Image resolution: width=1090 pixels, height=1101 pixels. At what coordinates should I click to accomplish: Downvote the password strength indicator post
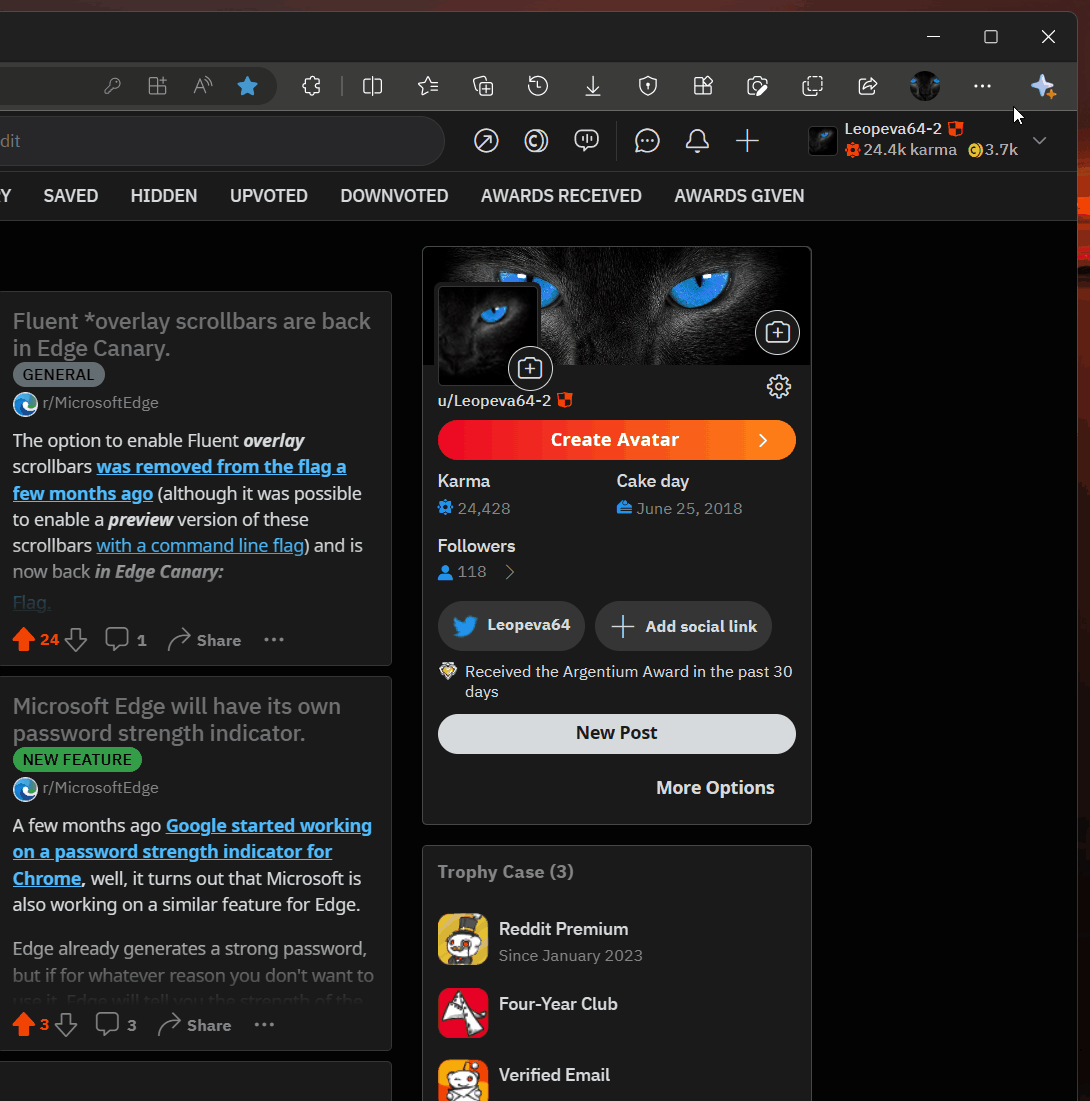pos(66,1025)
